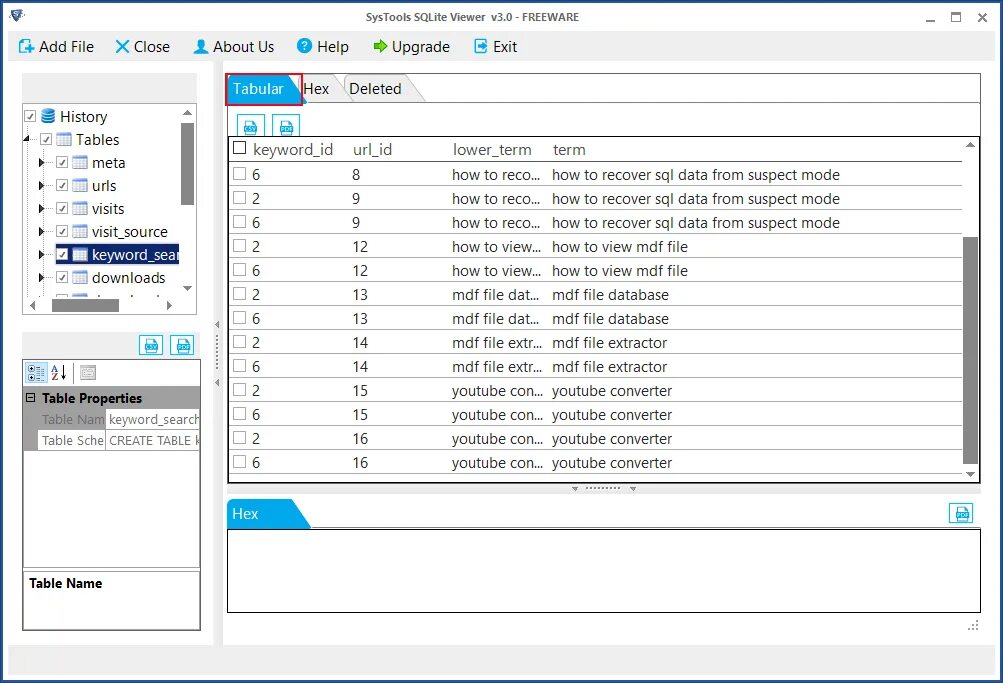Sort by the lower_term column header
The image size is (1003, 683).
492,150
